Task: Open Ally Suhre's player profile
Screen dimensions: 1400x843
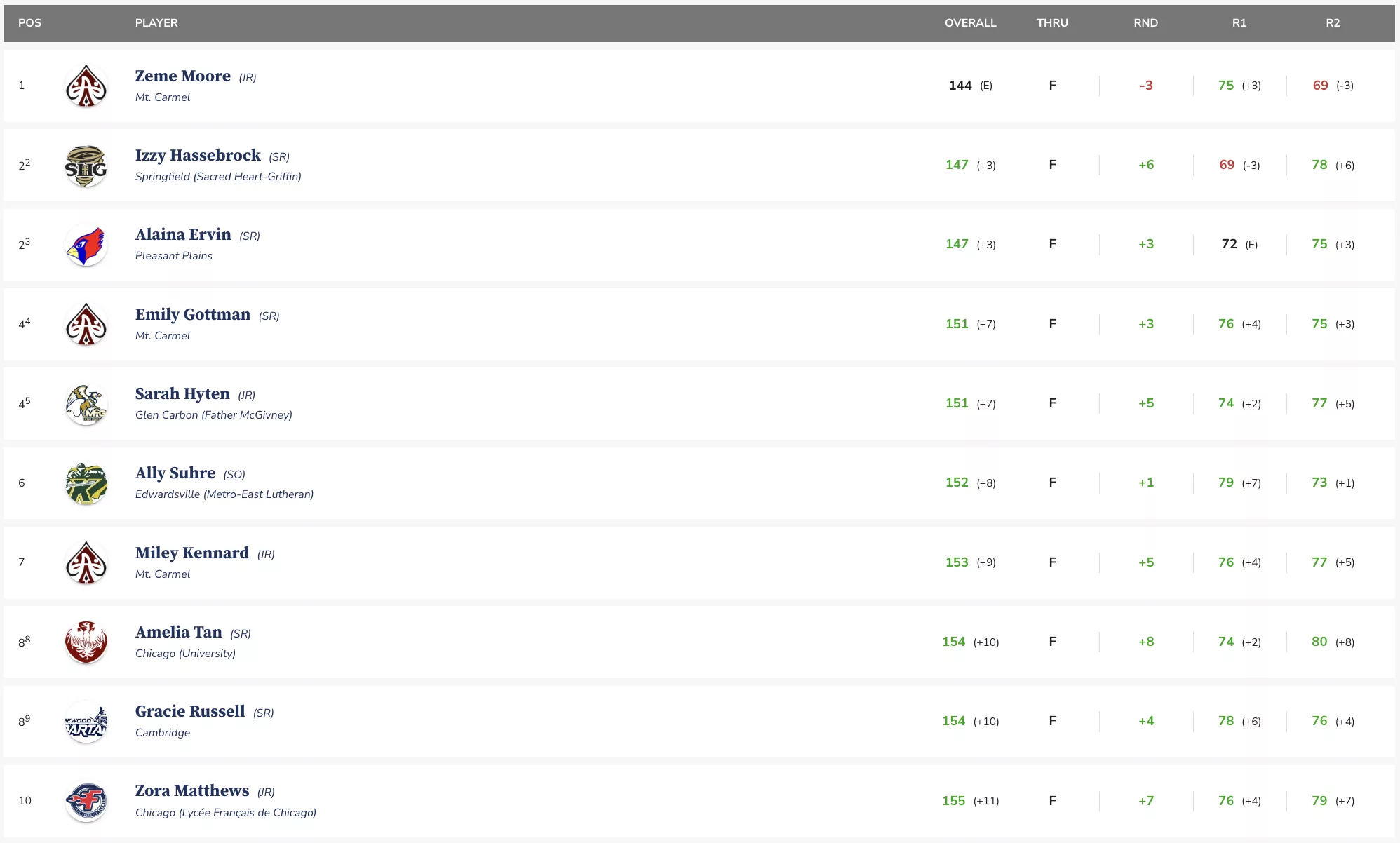Action: point(175,473)
